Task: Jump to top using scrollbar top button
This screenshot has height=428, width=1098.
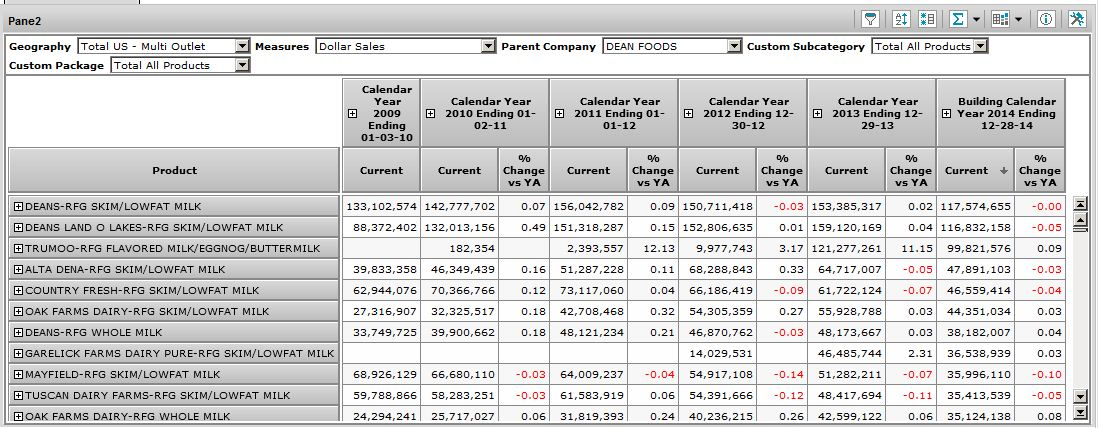Action: (x=1079, y=204)
